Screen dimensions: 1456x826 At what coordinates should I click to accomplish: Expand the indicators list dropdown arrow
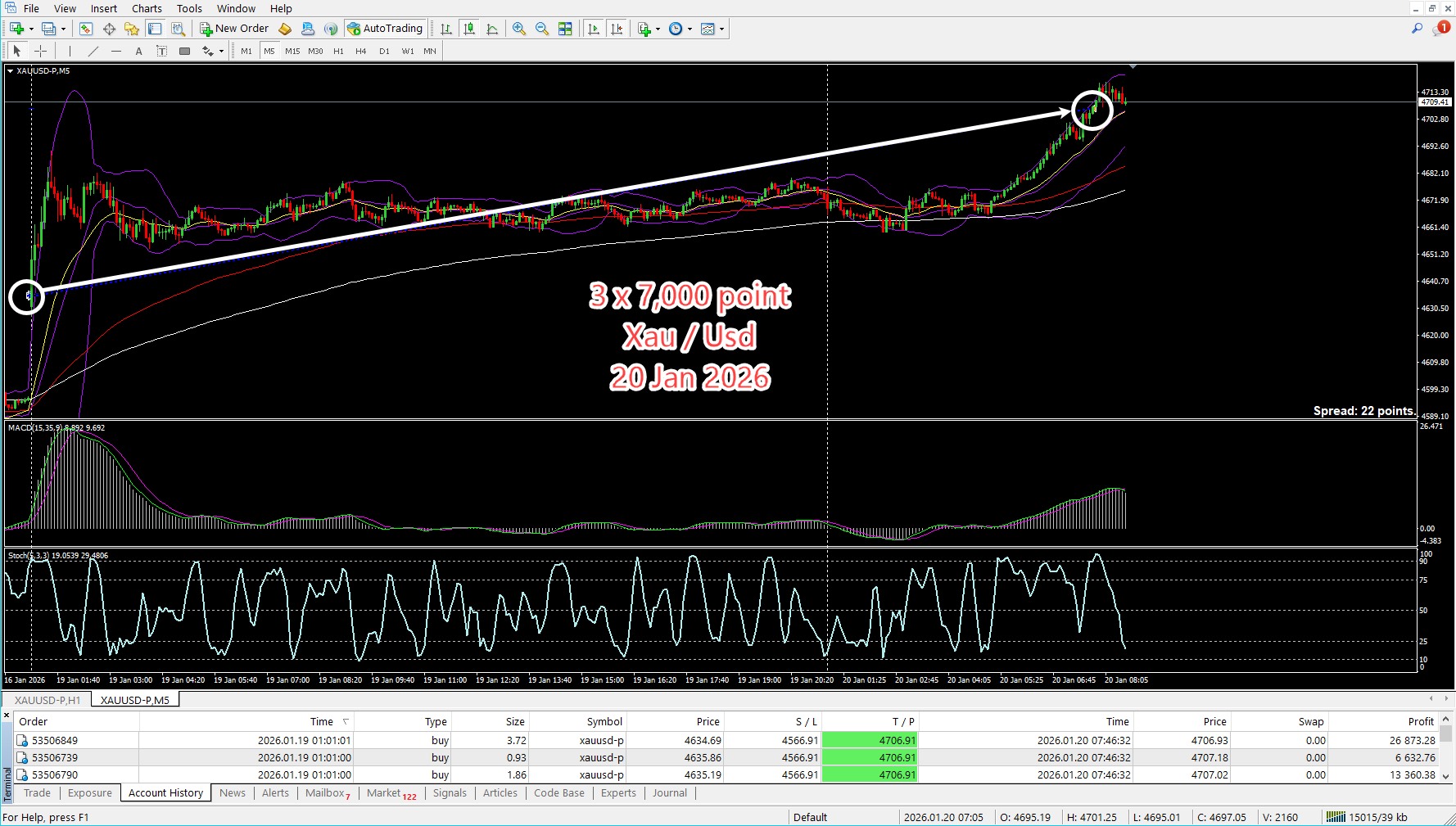pos(658,29)
